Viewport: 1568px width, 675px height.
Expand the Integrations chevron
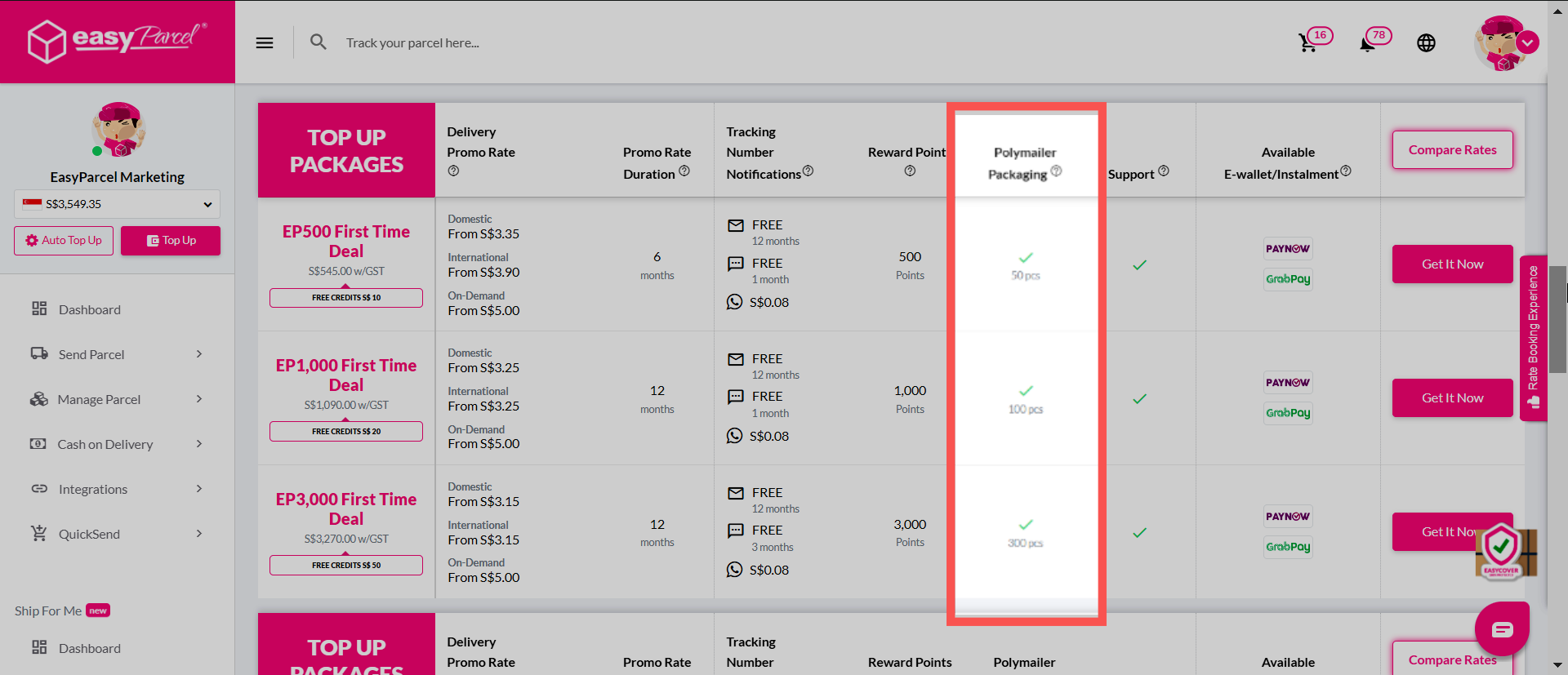pyautogui.click(x=199, y=488)
